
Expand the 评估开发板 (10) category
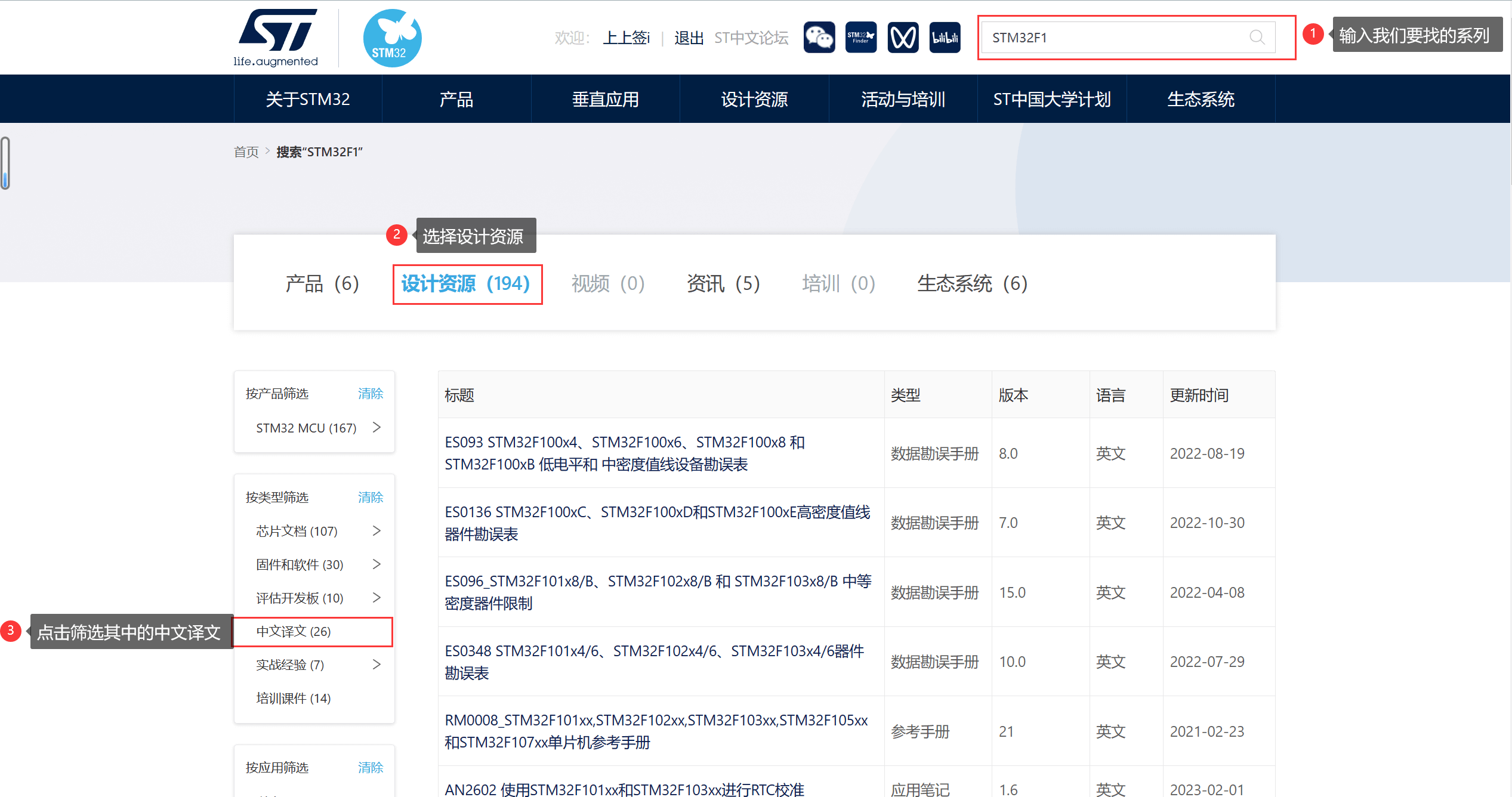(x=377, y=598)
